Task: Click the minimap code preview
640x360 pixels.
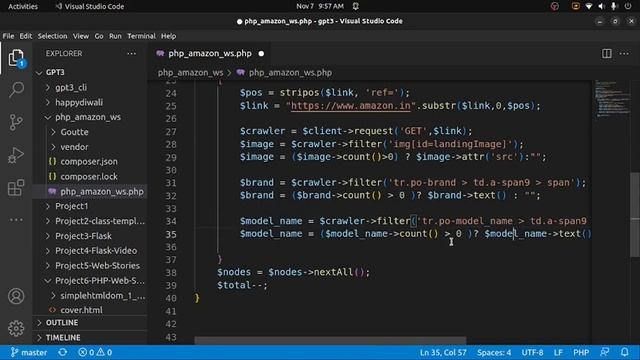Action: tap(611, 99)
